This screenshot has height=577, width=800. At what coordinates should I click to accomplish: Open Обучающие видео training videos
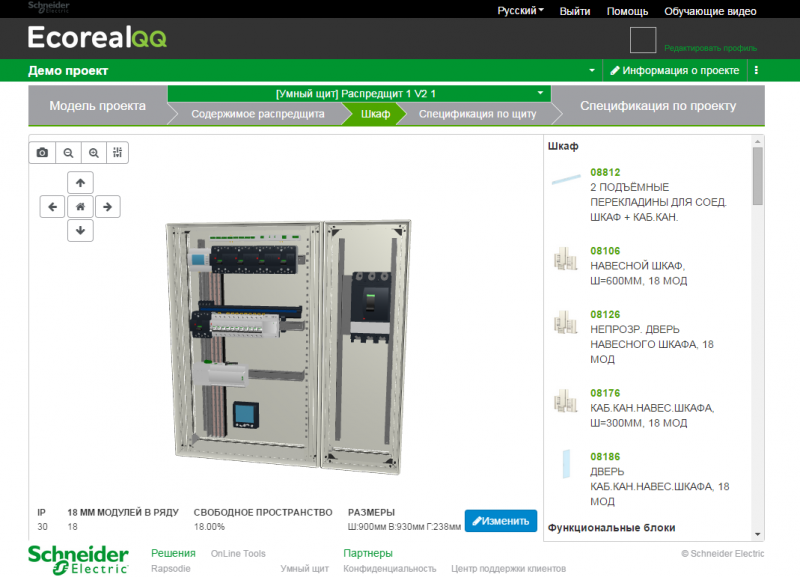click(x=710, y=11)
